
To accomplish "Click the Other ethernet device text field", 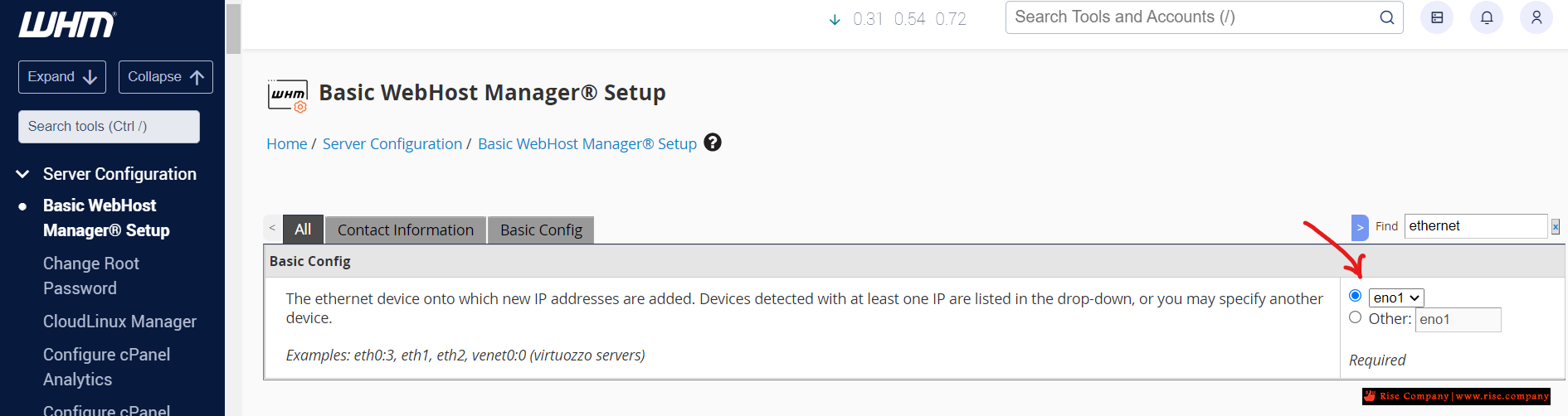I will (1458, 320).
